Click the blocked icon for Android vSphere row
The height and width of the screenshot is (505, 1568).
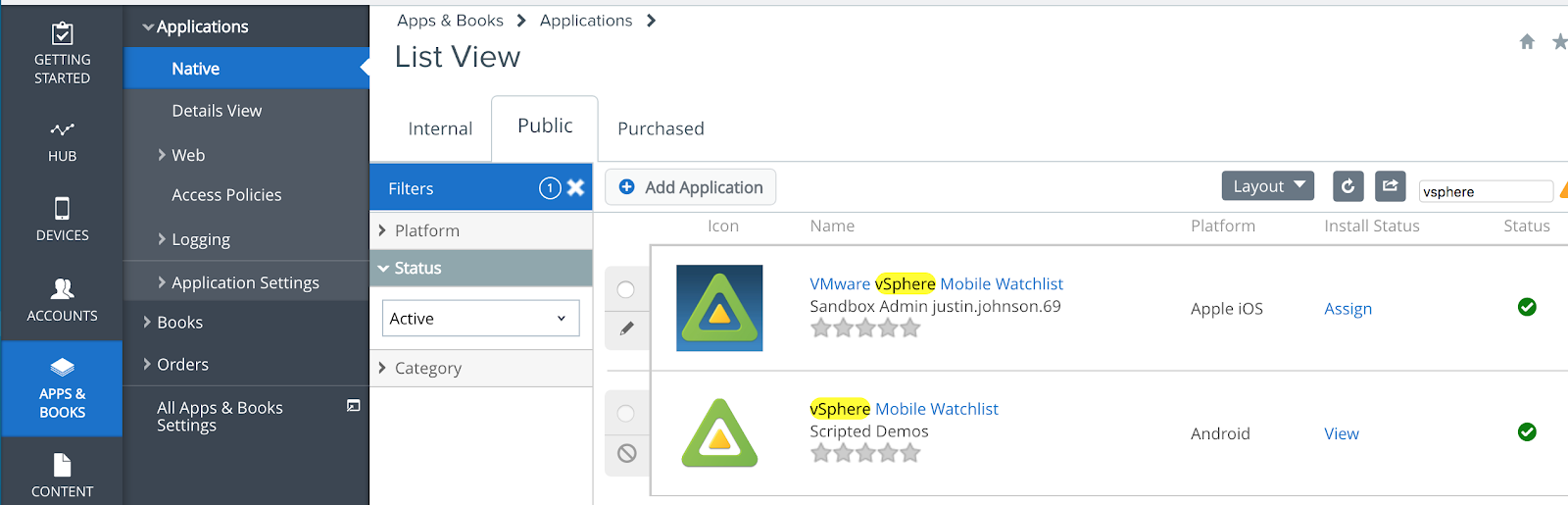627,453
